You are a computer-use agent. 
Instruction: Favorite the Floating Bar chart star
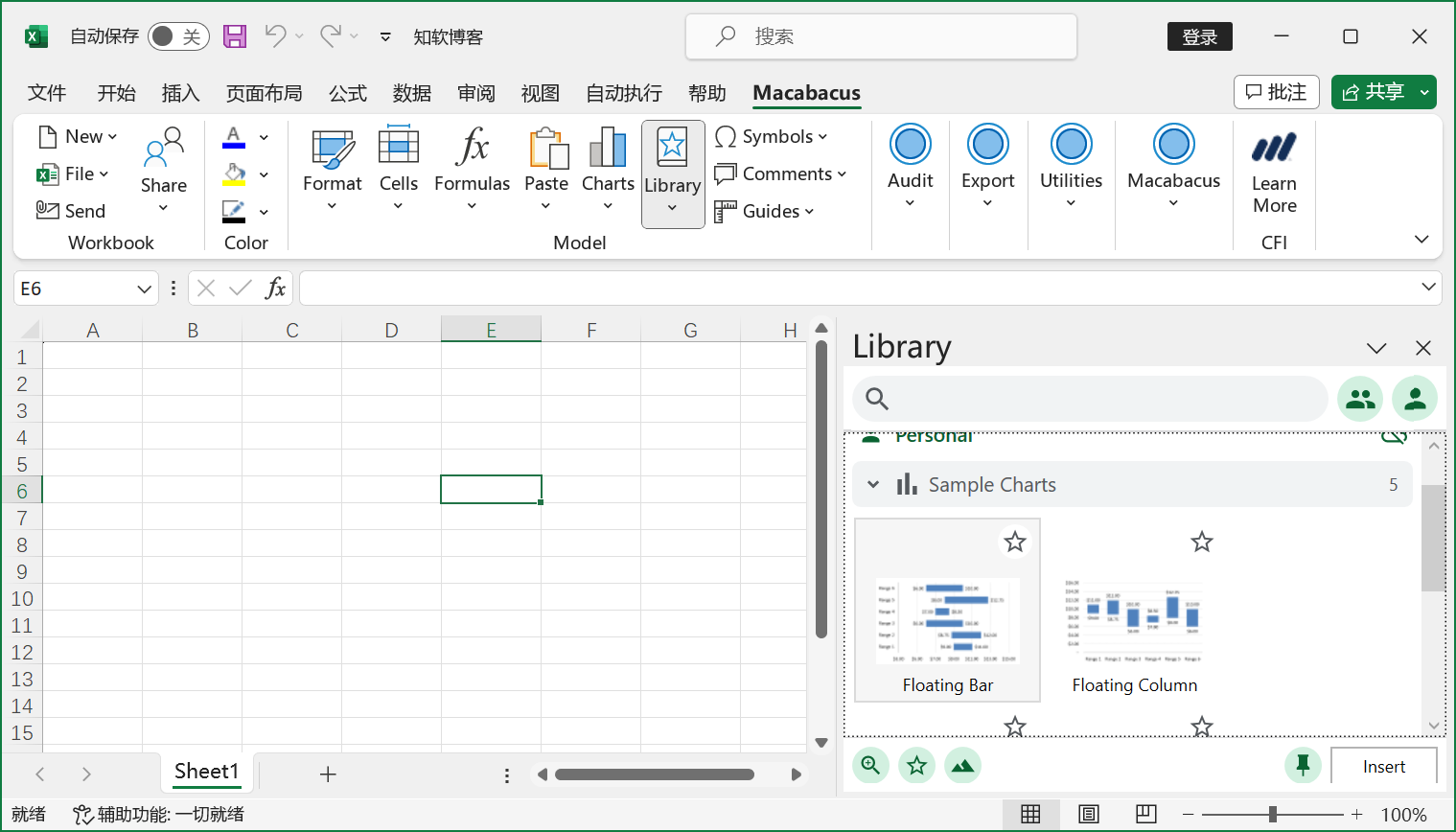click(1015, 543)
